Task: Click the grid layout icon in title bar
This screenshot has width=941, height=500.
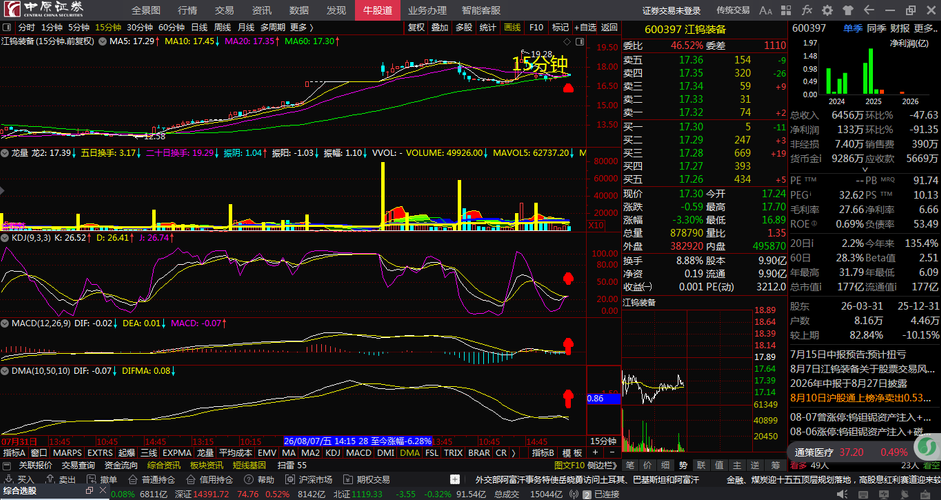Action: click(787, 10)
